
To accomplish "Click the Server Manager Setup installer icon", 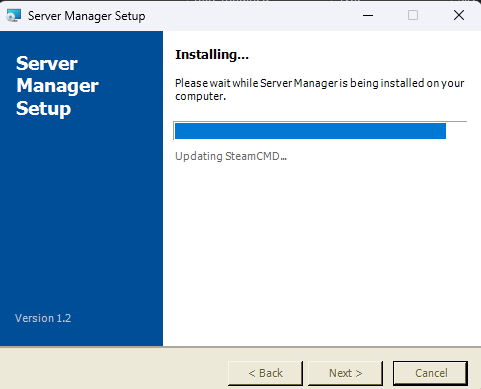I will click(14, 16).
